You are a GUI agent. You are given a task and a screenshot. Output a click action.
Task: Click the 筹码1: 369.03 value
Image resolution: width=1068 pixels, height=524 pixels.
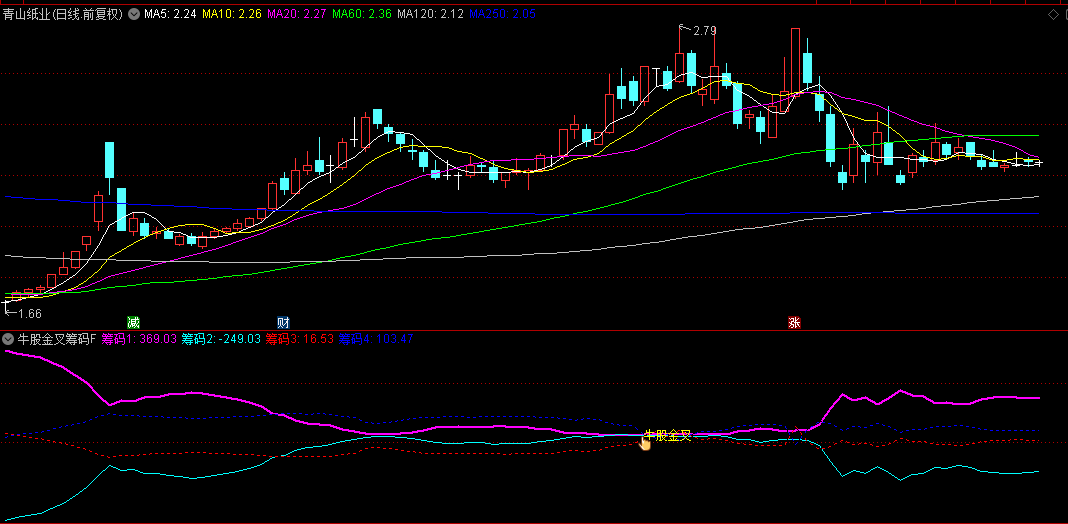tap(139, 339)
